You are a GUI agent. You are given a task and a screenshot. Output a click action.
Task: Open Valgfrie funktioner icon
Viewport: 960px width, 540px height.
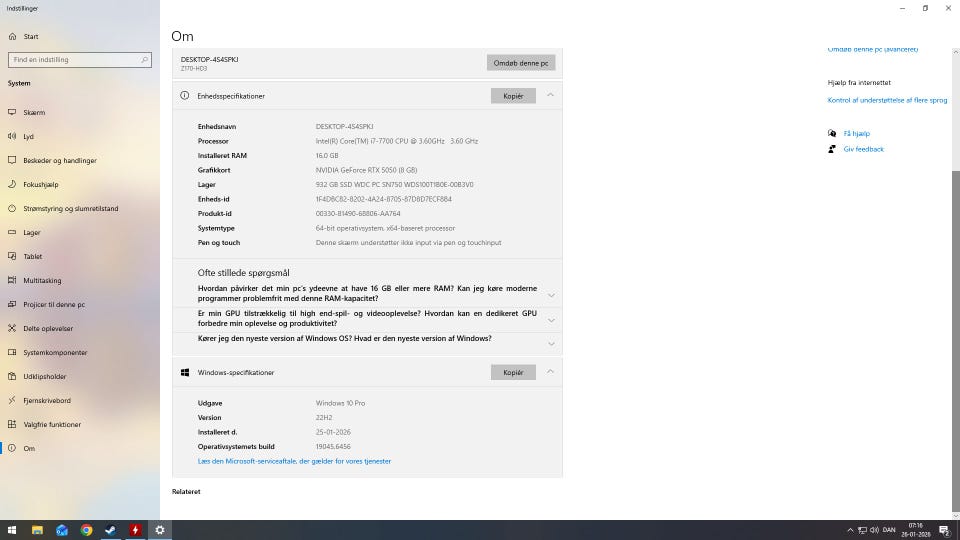(x=12, y=424)
